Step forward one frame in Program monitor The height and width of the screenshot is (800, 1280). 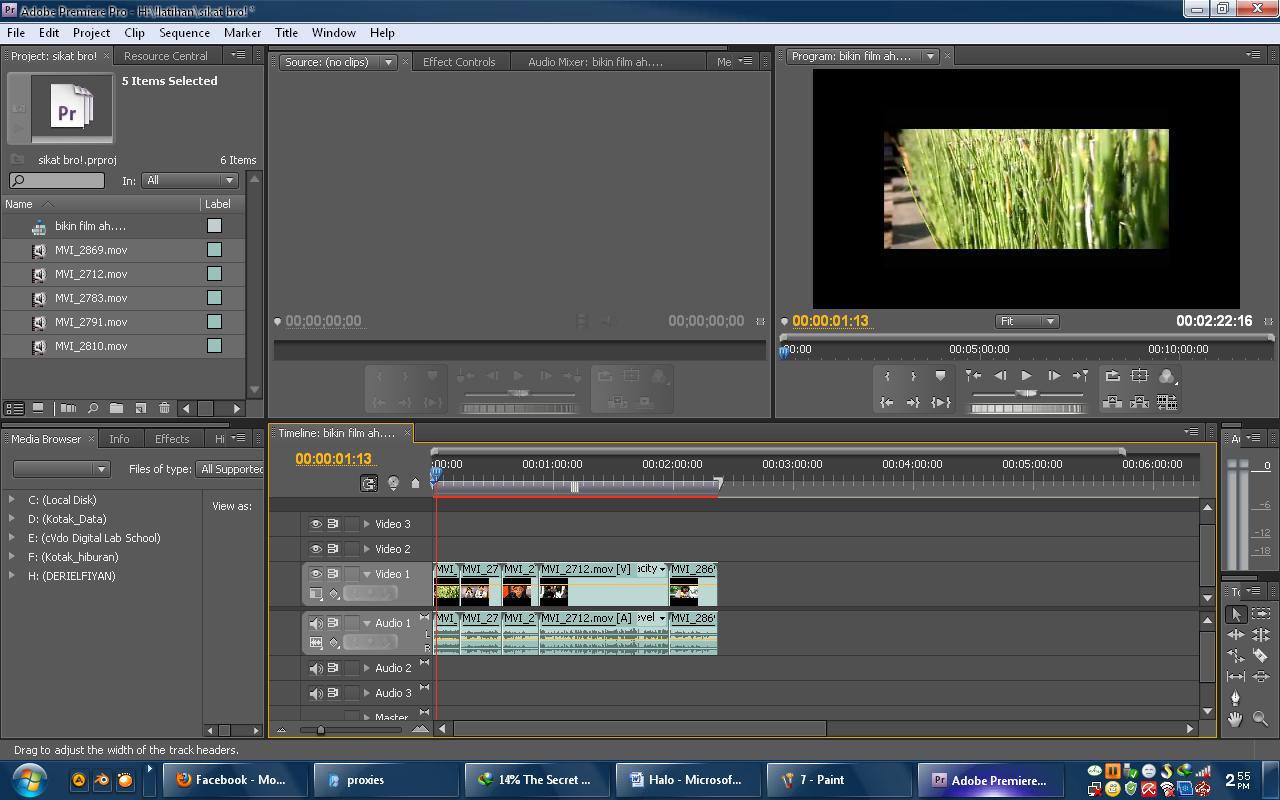click(1053, 376)
